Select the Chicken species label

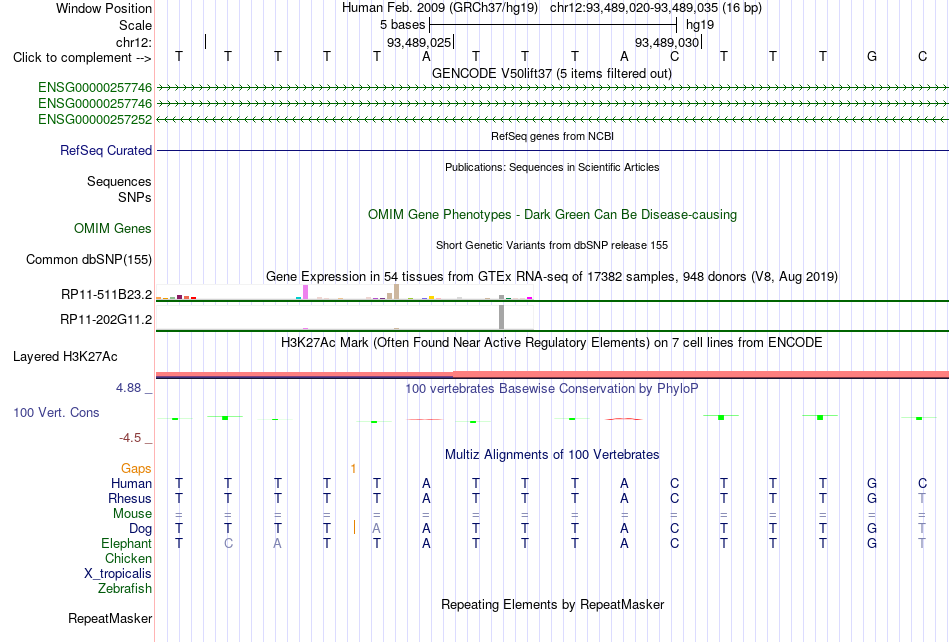pos(128,558)
